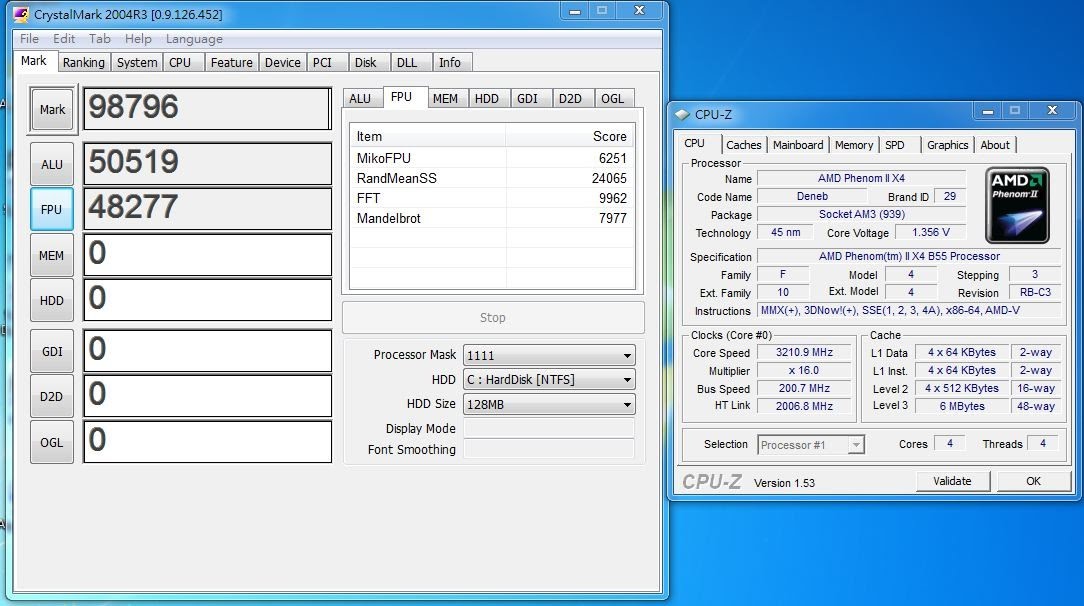Click the Validate button in CPU-Z
The width and height of the screenshot is (1084, 606).
953,481
